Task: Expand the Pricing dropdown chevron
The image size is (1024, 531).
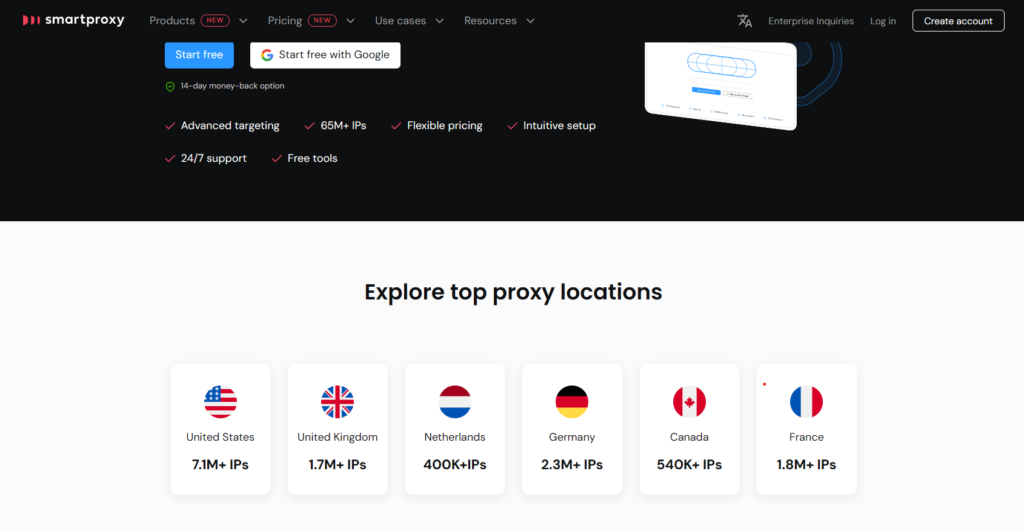Action: click(351, 21)
